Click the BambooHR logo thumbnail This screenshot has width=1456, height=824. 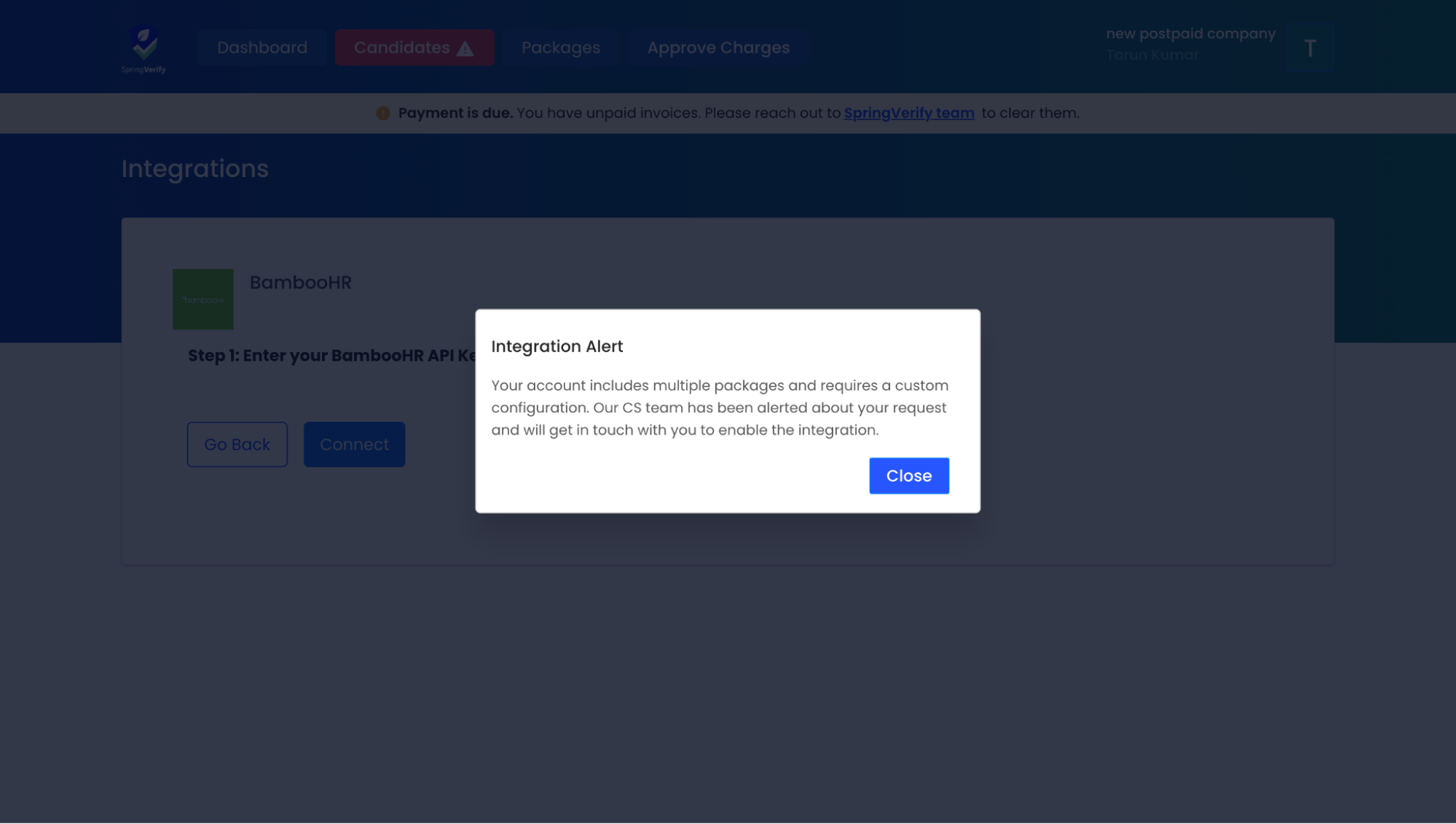coord(202,299)
